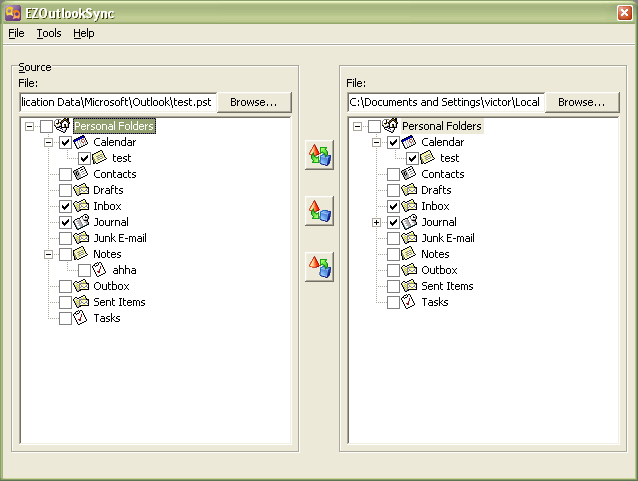Click the source Tasks clipboard icon
This screenshot has width=638, height=481.
pos(81,317)
